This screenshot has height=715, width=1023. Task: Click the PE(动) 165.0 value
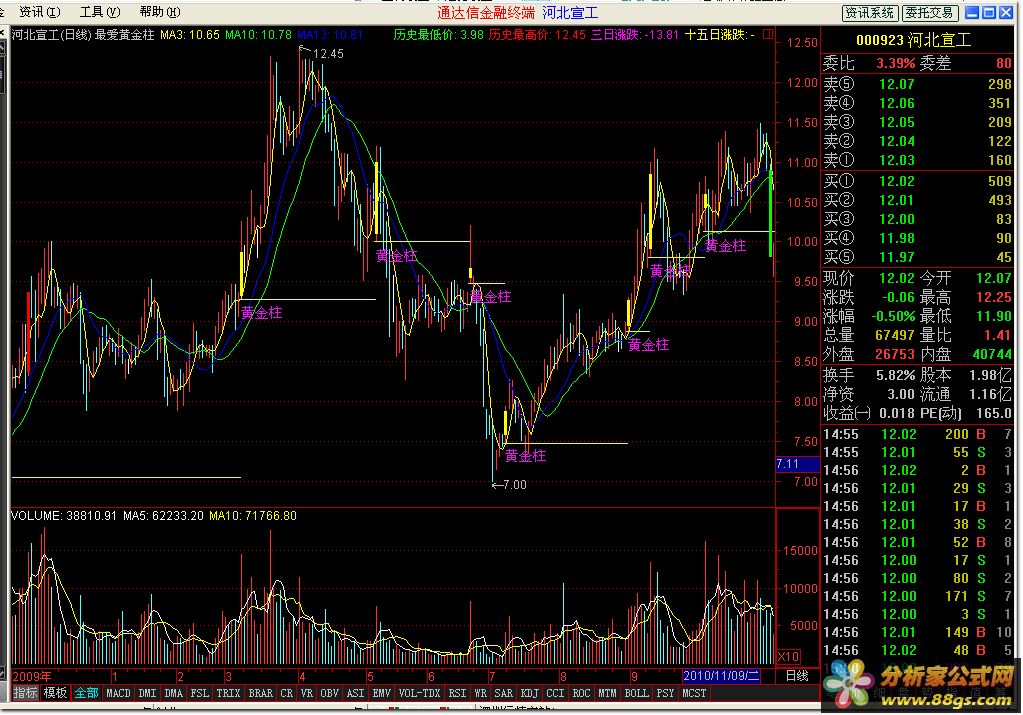(x=992, y=413)
